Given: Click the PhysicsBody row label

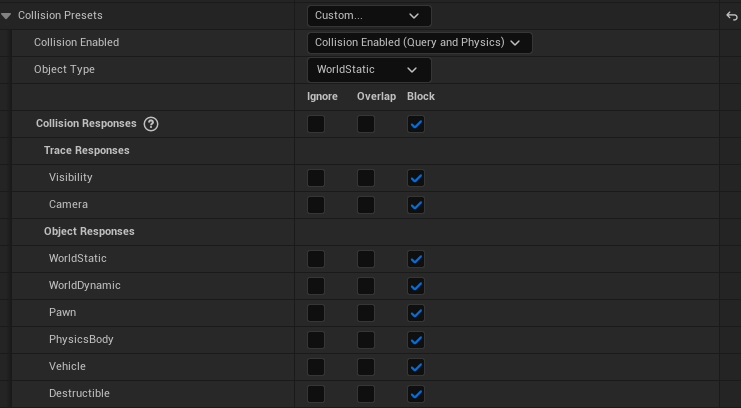Looking at the screenshot, I should click(81, 339).
